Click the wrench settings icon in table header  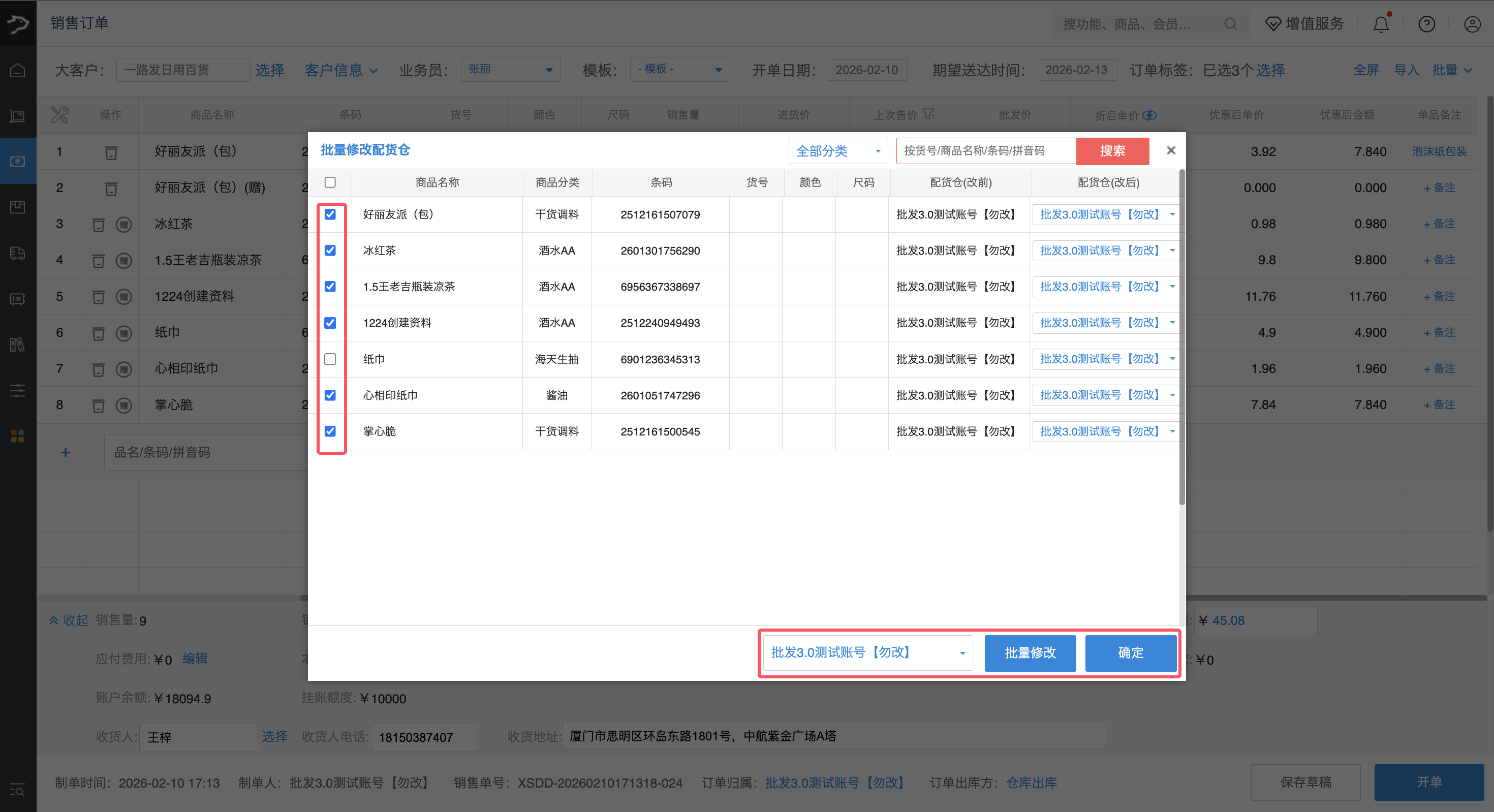59,115
